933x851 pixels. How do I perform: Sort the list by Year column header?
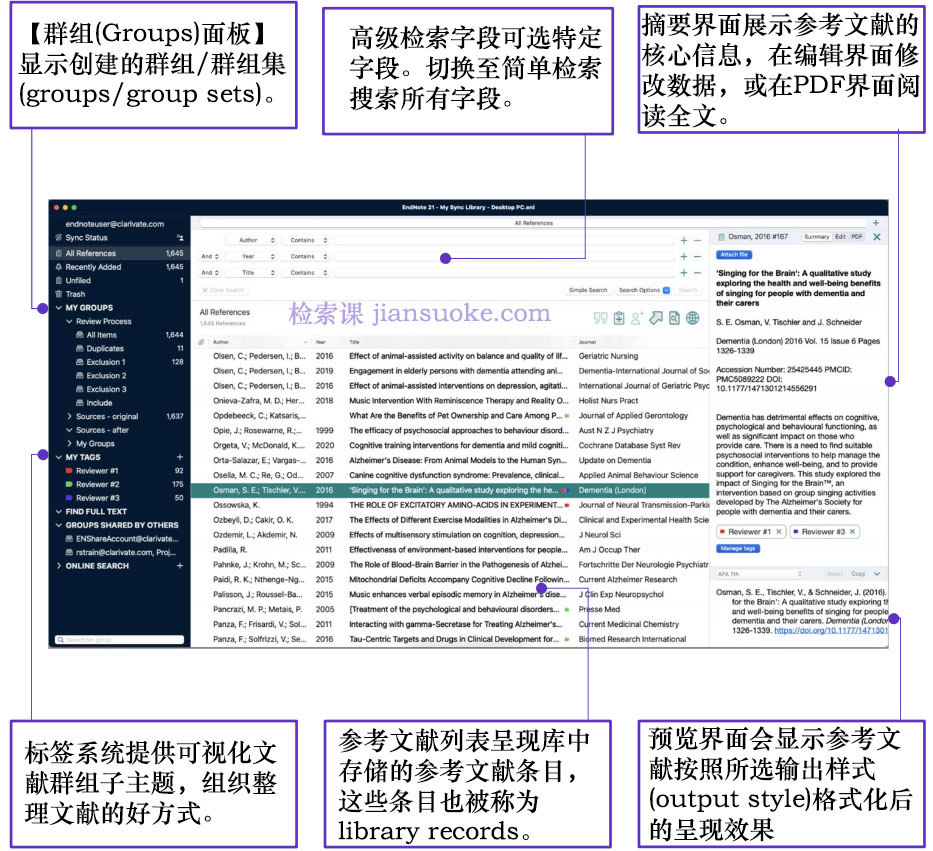[x=321, y=342]
